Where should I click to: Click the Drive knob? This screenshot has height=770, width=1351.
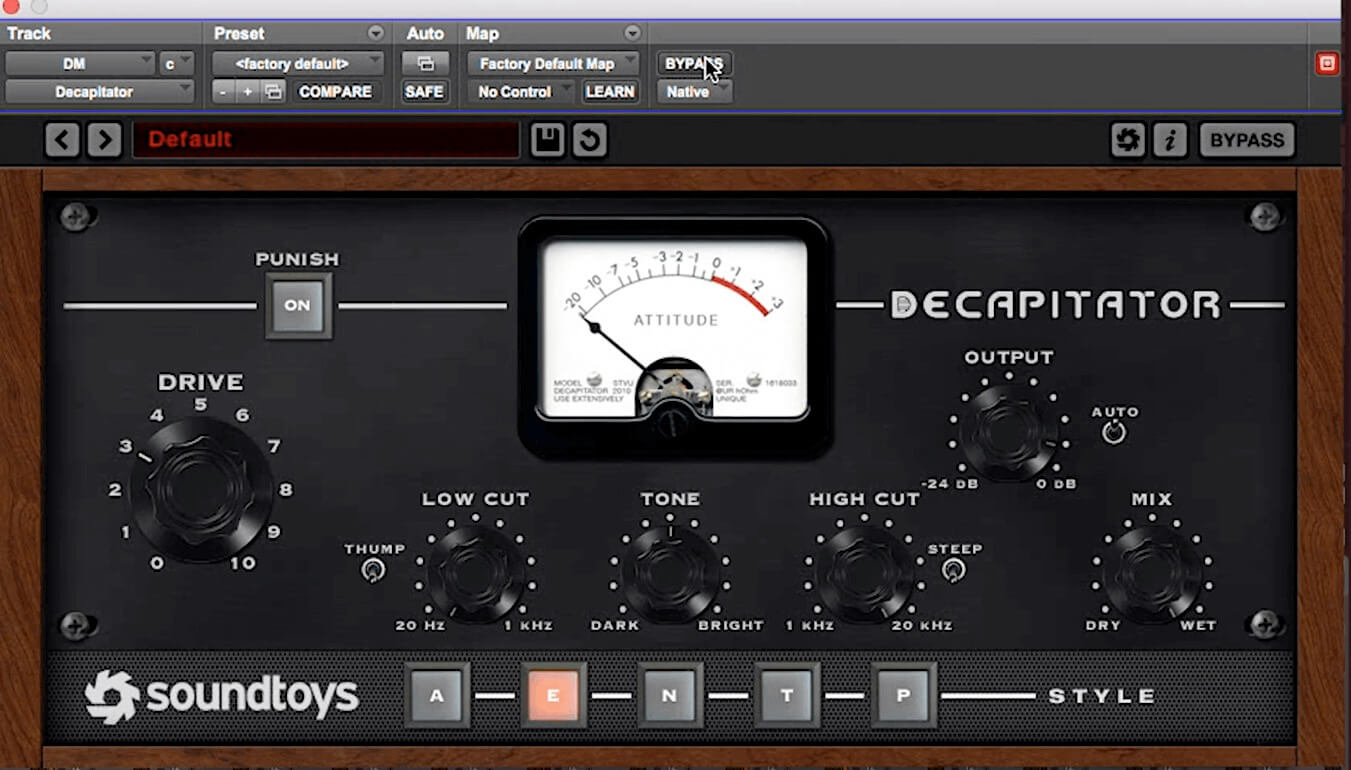click(201, 489)
